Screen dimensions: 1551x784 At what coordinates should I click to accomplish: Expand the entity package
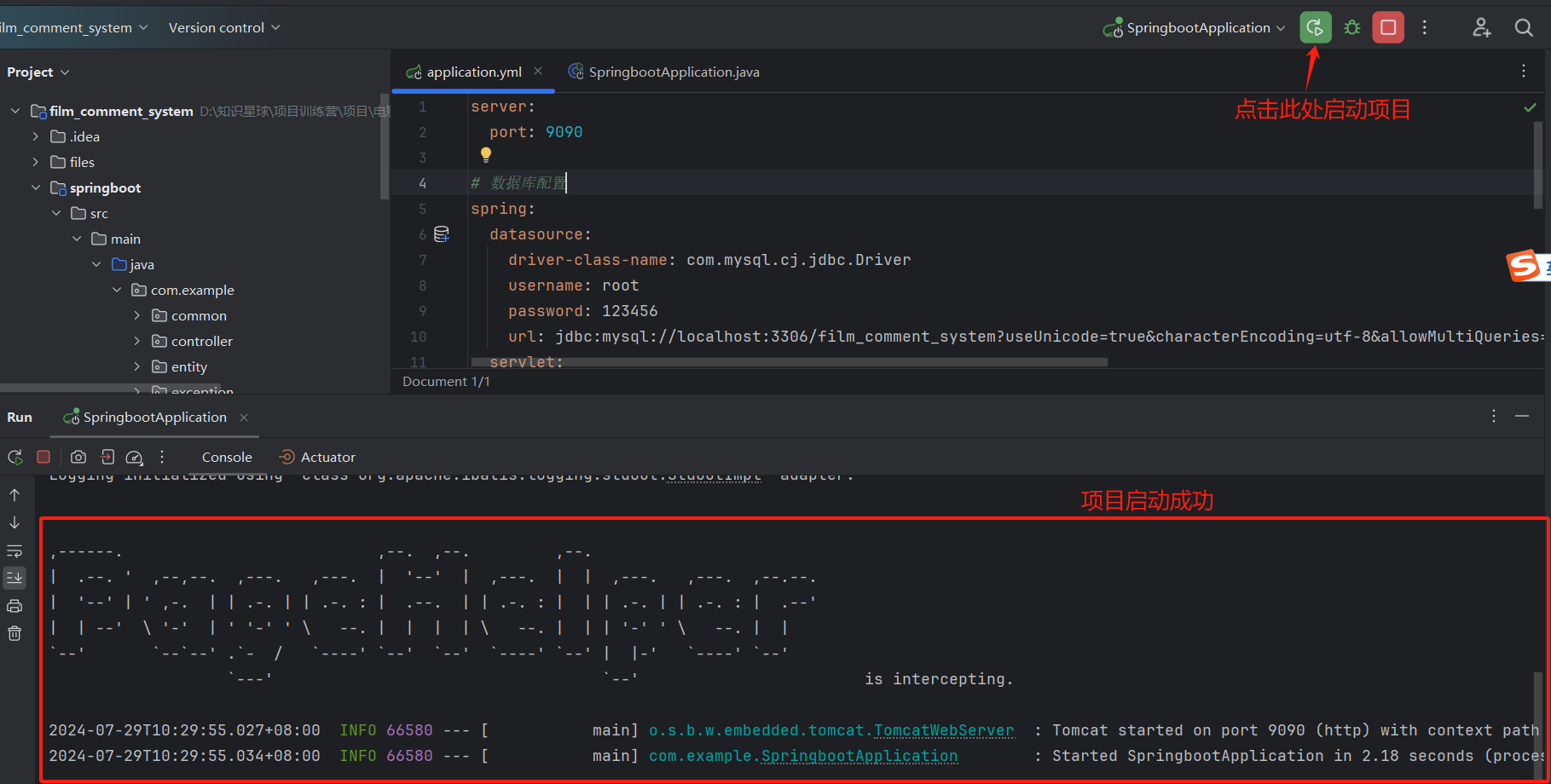[137, 366]
